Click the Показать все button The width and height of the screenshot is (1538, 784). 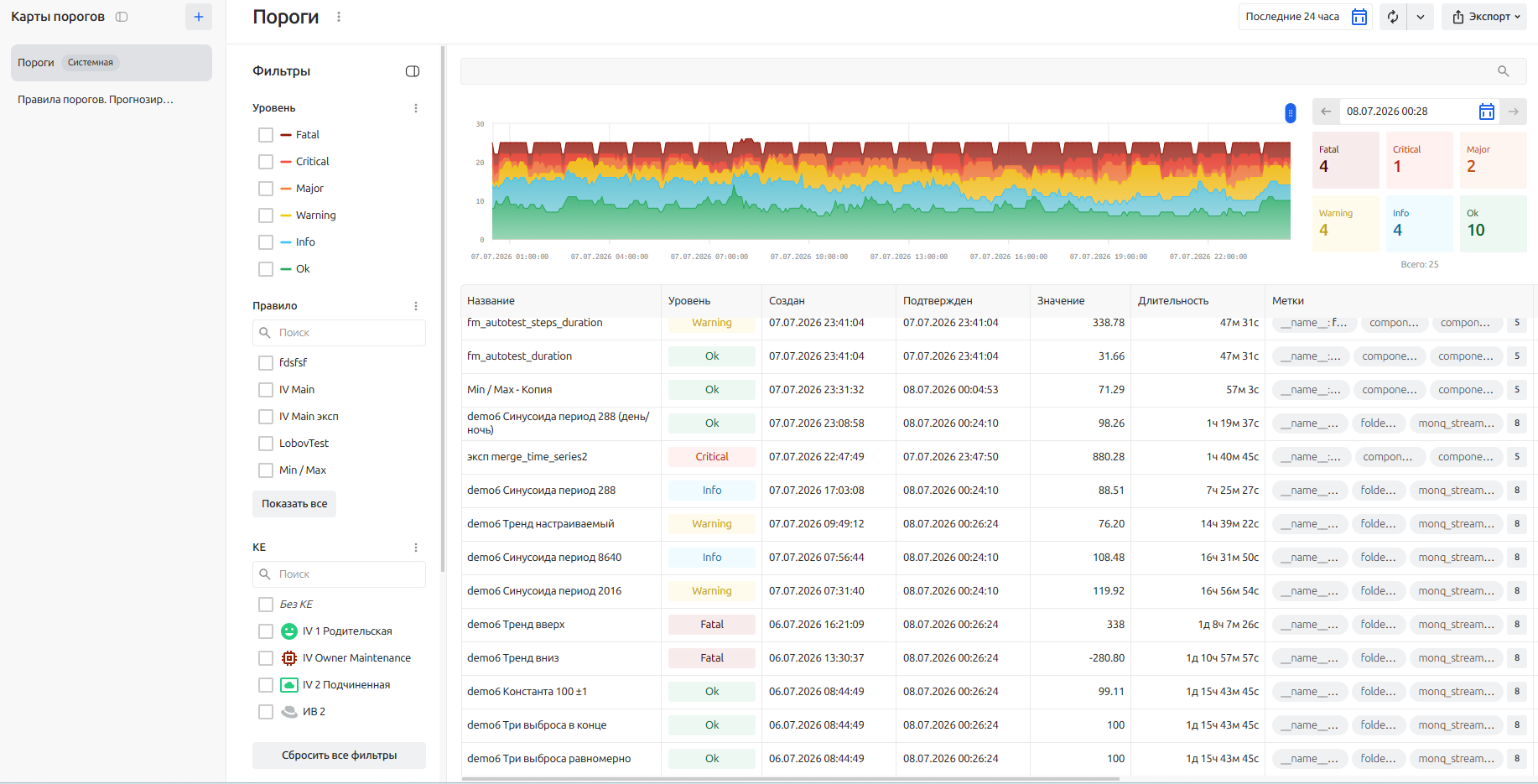point(294,504)
